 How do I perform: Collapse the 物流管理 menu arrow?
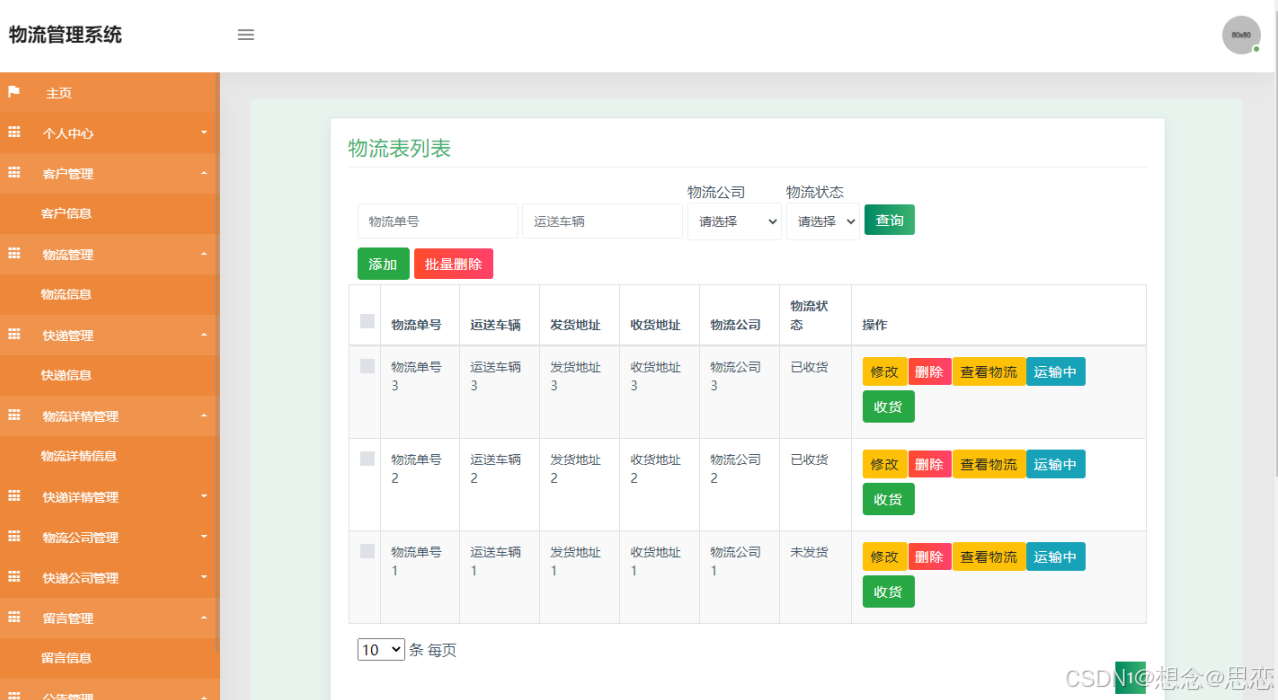(x=204, y=254)
